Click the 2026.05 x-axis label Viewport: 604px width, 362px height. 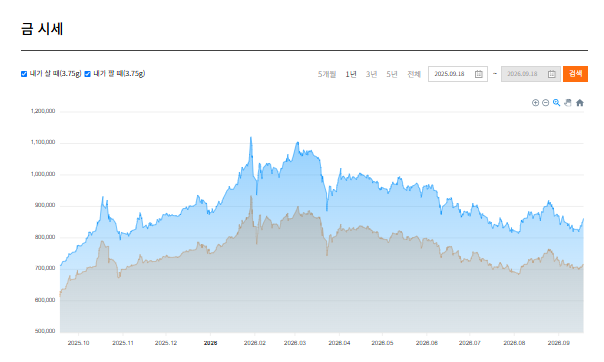(x=382, y=343)
